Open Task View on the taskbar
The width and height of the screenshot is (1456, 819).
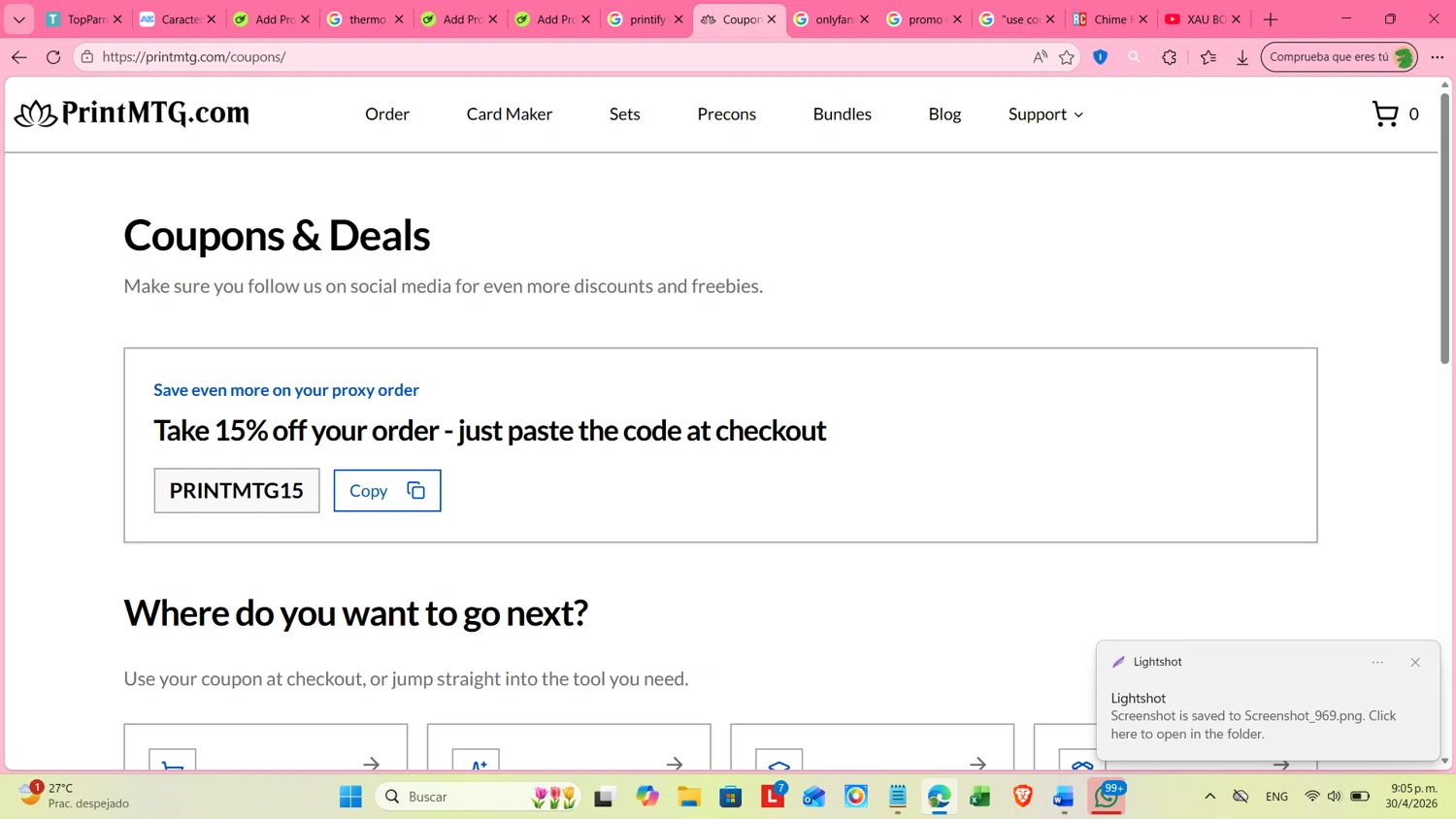coord(605,797)
